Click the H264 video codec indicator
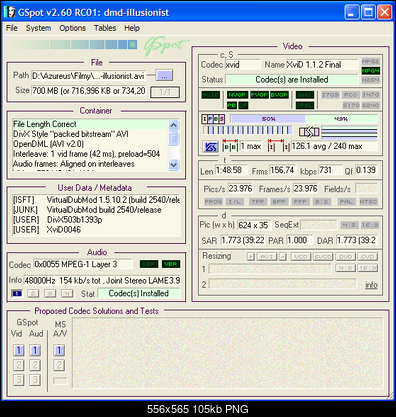Image resolution: width=396 pixels, height=417 pixels. click(370, 80)
